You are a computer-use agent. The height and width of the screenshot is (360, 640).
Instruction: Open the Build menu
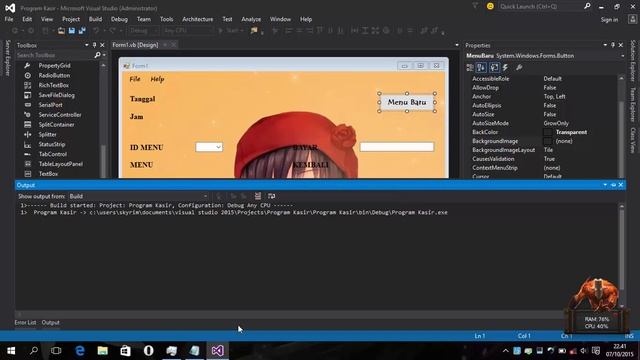96,19
